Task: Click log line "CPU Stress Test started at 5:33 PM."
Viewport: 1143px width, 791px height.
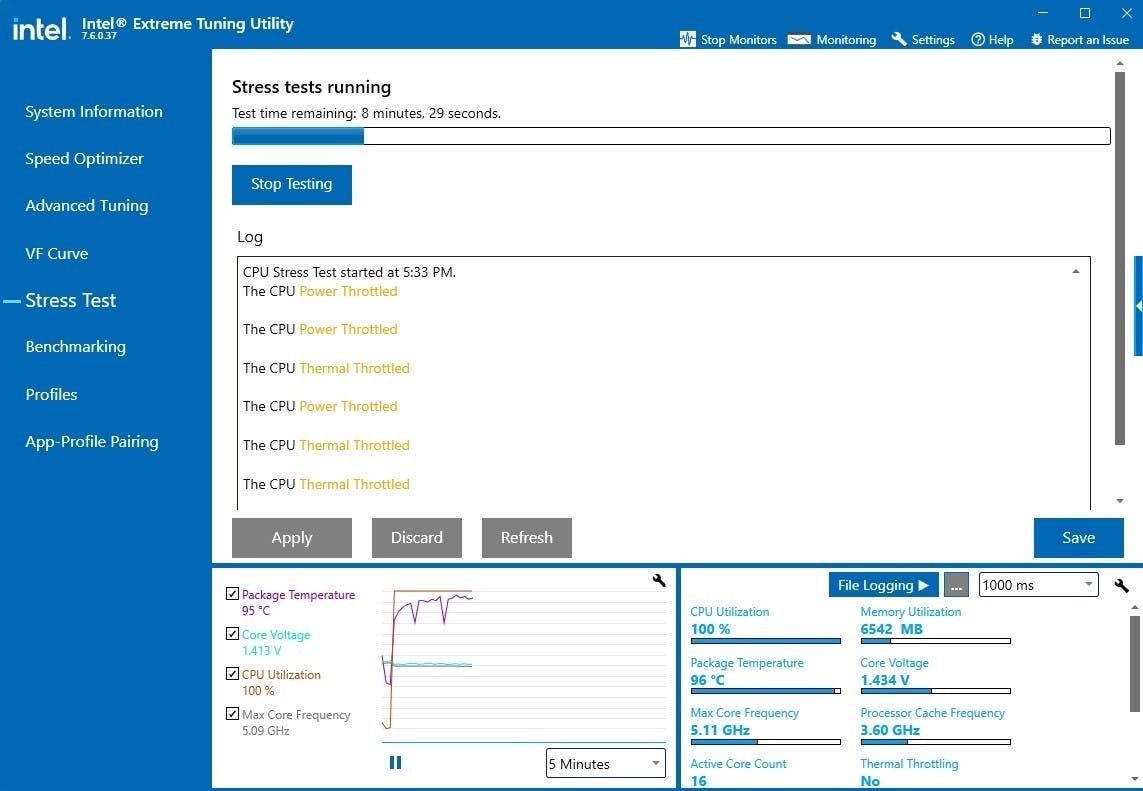Action: 350,273
